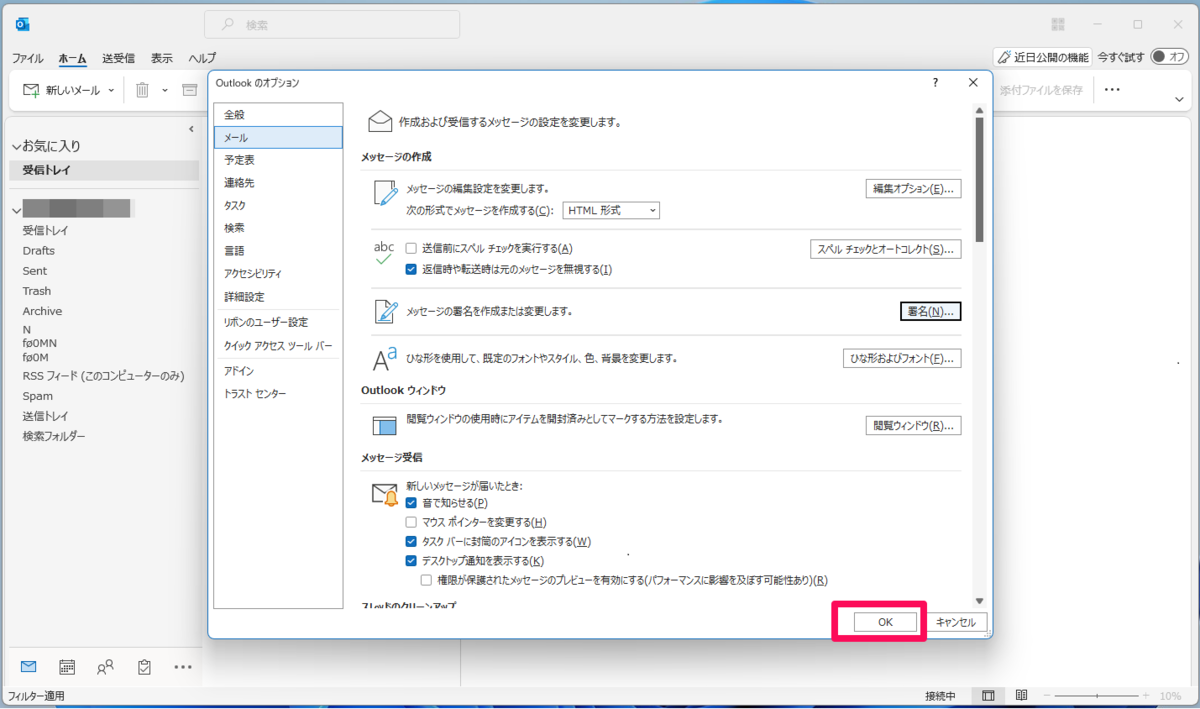Open more navigation options ellipsis
The height and width of the screenshot is (709, 1200).
182,666
